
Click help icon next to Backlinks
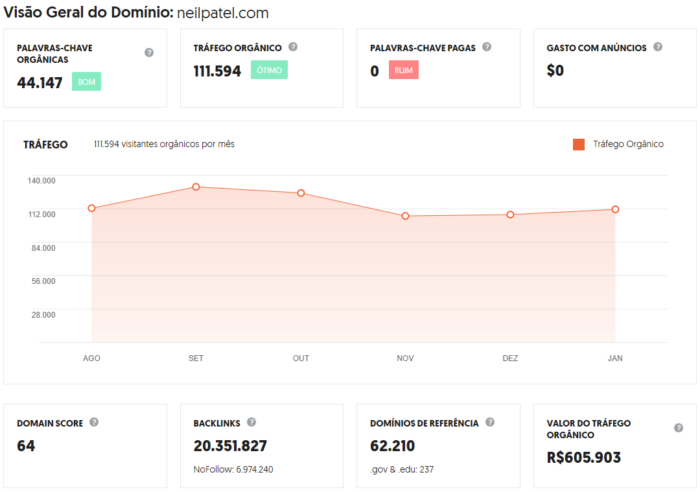tap(251, 422)
